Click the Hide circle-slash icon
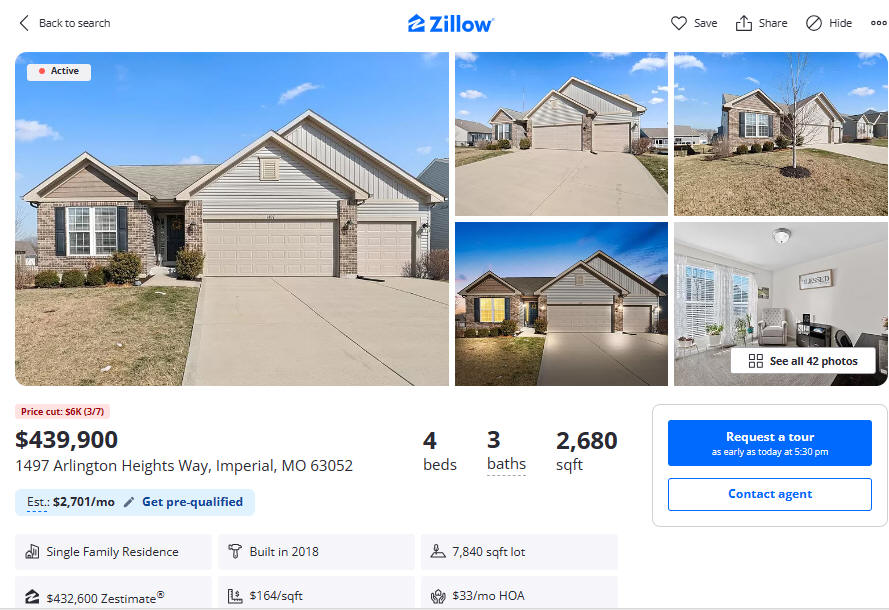 tap(814, 23)
